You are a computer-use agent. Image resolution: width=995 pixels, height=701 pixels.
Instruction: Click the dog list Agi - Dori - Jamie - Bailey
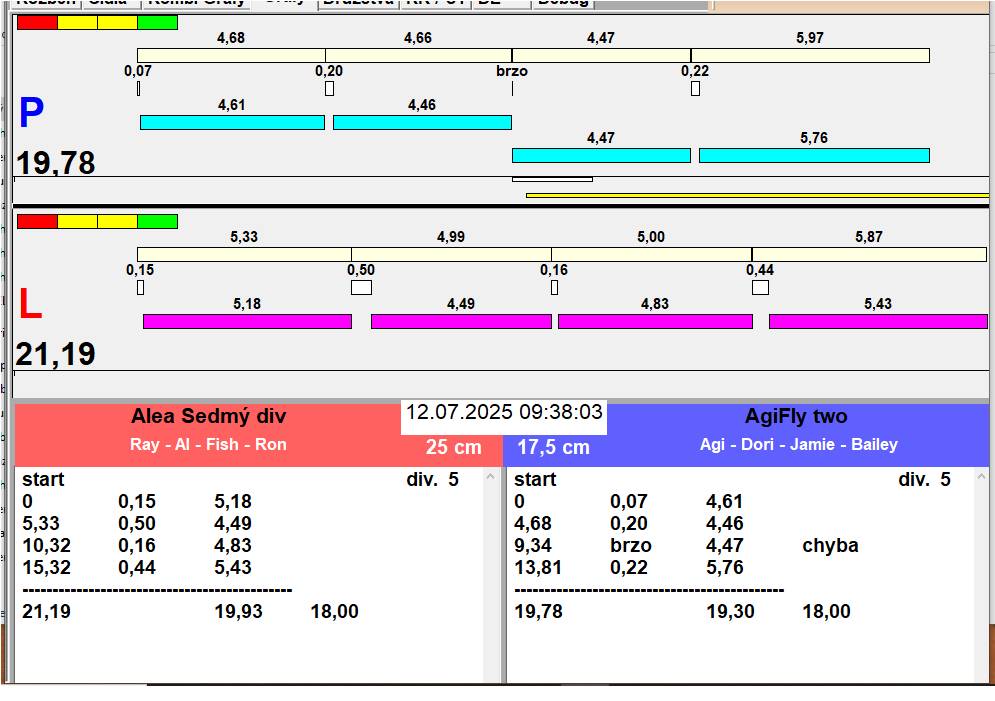point(799,444)
